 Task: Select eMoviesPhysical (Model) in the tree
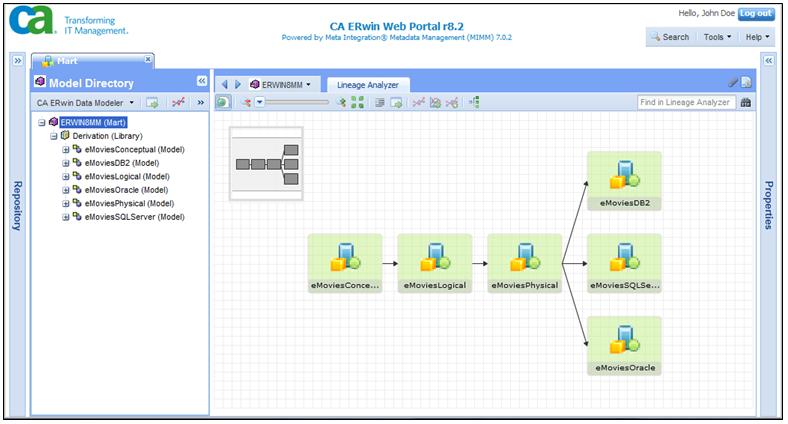129,204
